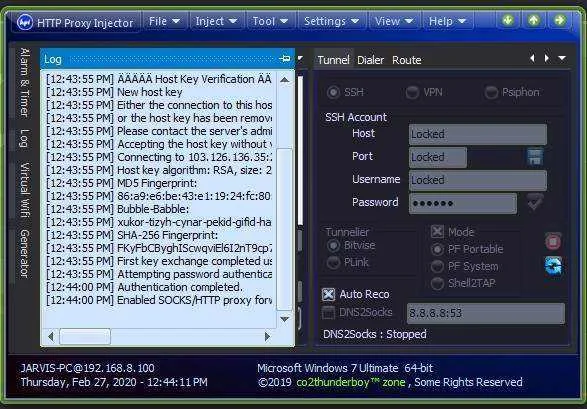Click the log scroll-up arrow
The height and width of the screenshot is (409, 587).
pos(285,80)
